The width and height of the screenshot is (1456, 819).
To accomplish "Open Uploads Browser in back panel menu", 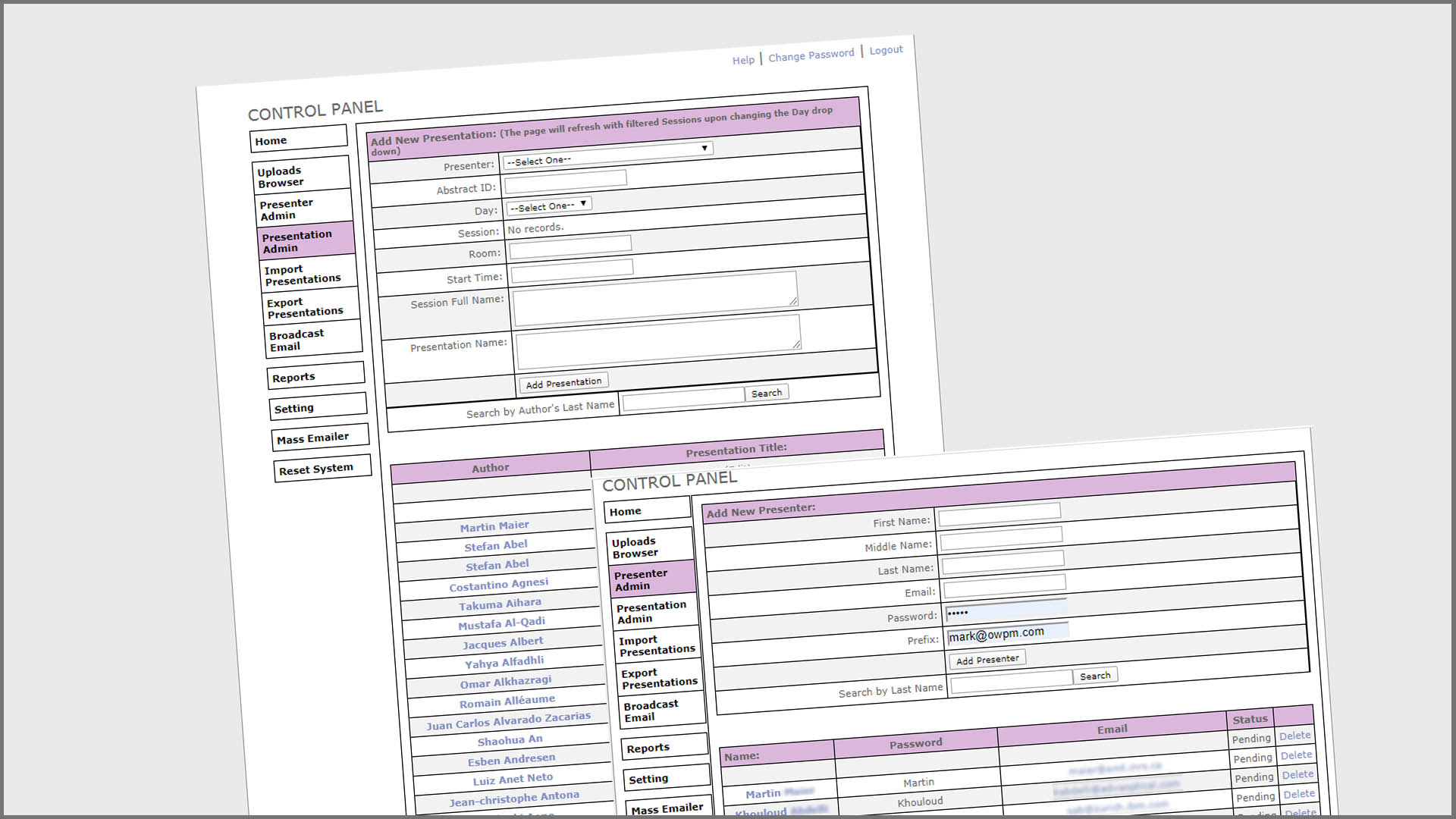I will tap(281, 177).
